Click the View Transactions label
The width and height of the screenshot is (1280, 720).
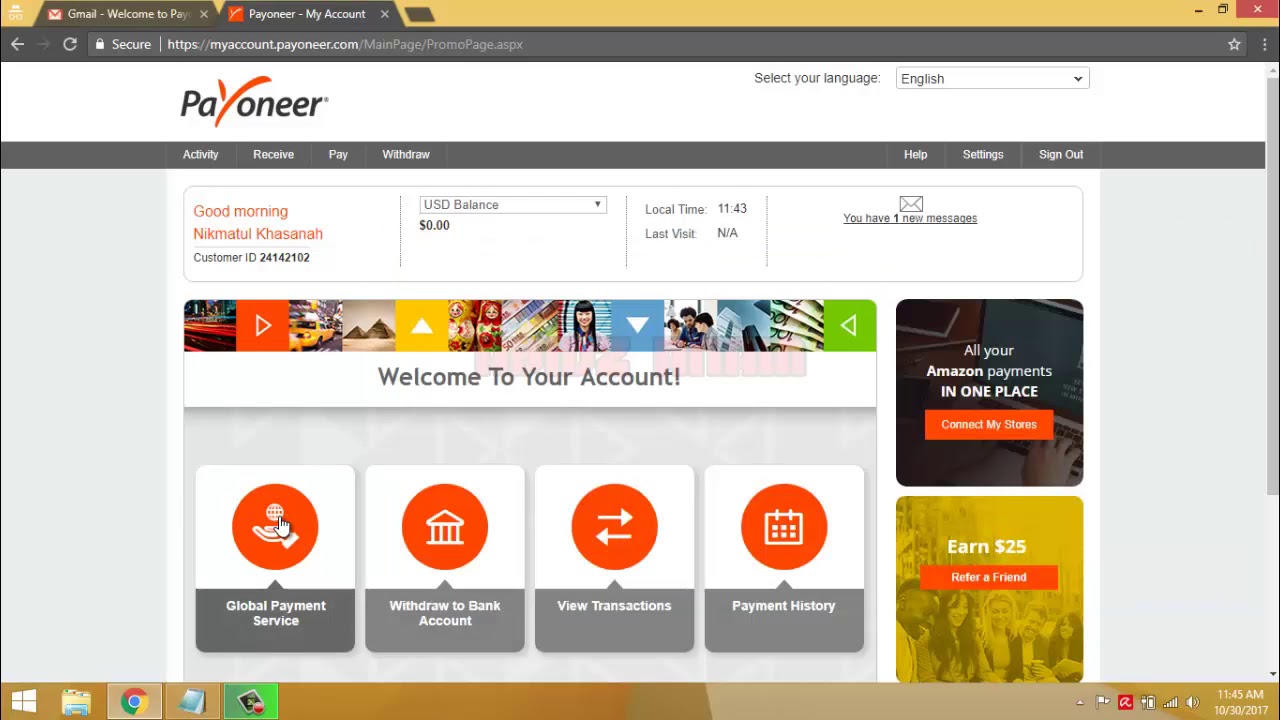[x=614, y=606]
